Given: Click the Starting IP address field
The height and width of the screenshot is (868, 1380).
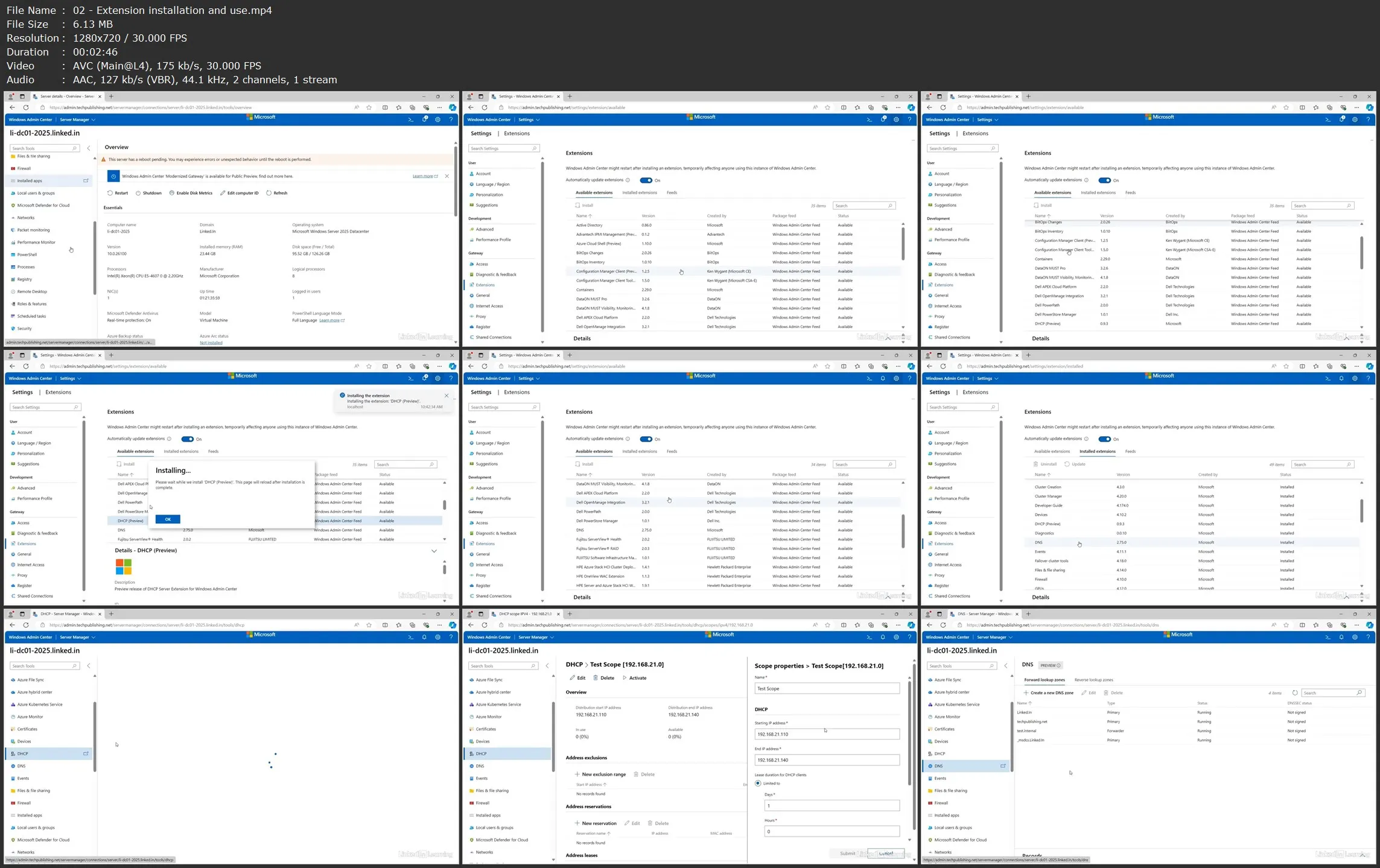Looking at the screenshot, I should [827, 734].
